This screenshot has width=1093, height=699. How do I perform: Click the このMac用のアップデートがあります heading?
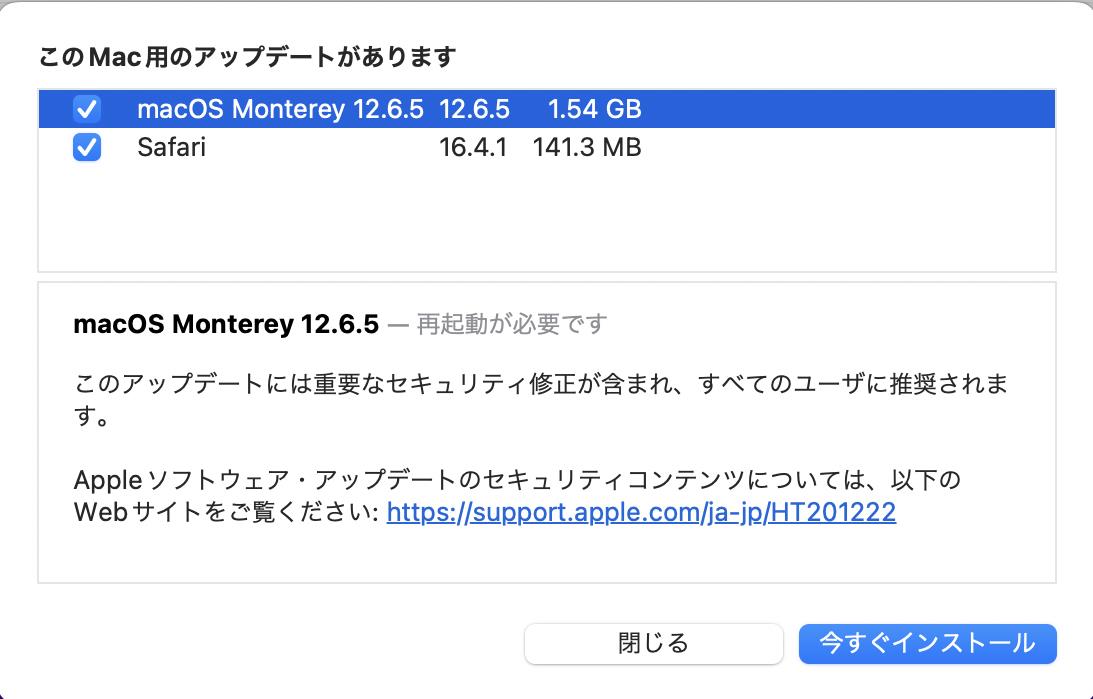coord(247,56)
